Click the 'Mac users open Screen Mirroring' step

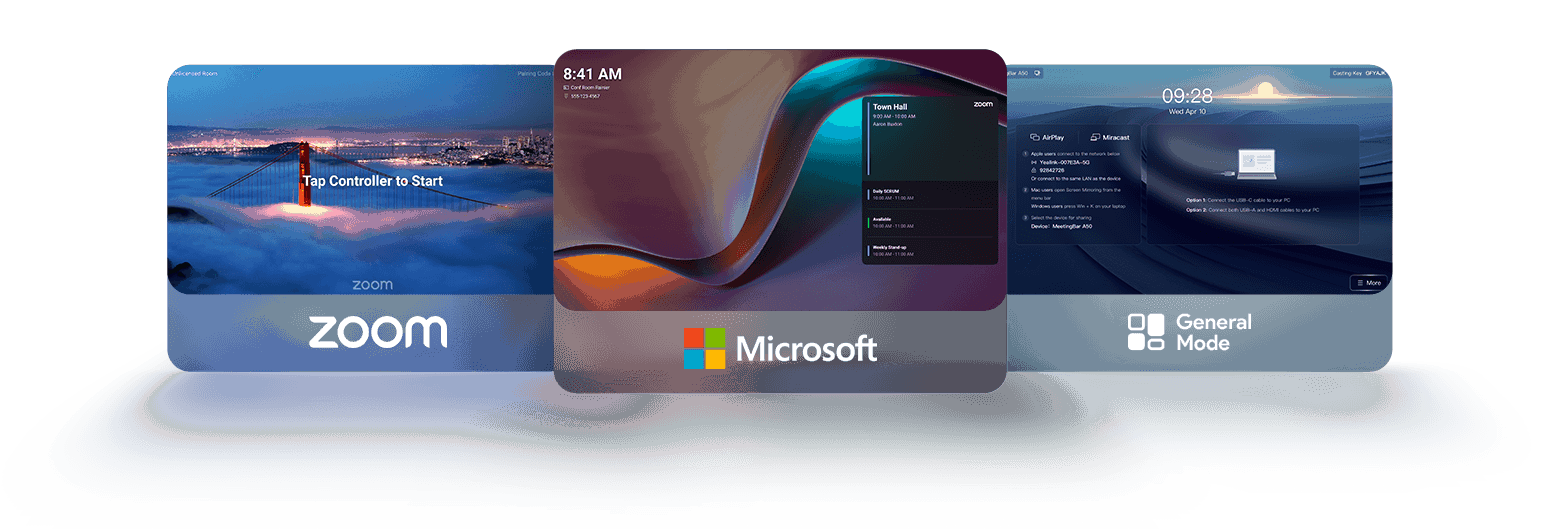tap(1075, 193)
